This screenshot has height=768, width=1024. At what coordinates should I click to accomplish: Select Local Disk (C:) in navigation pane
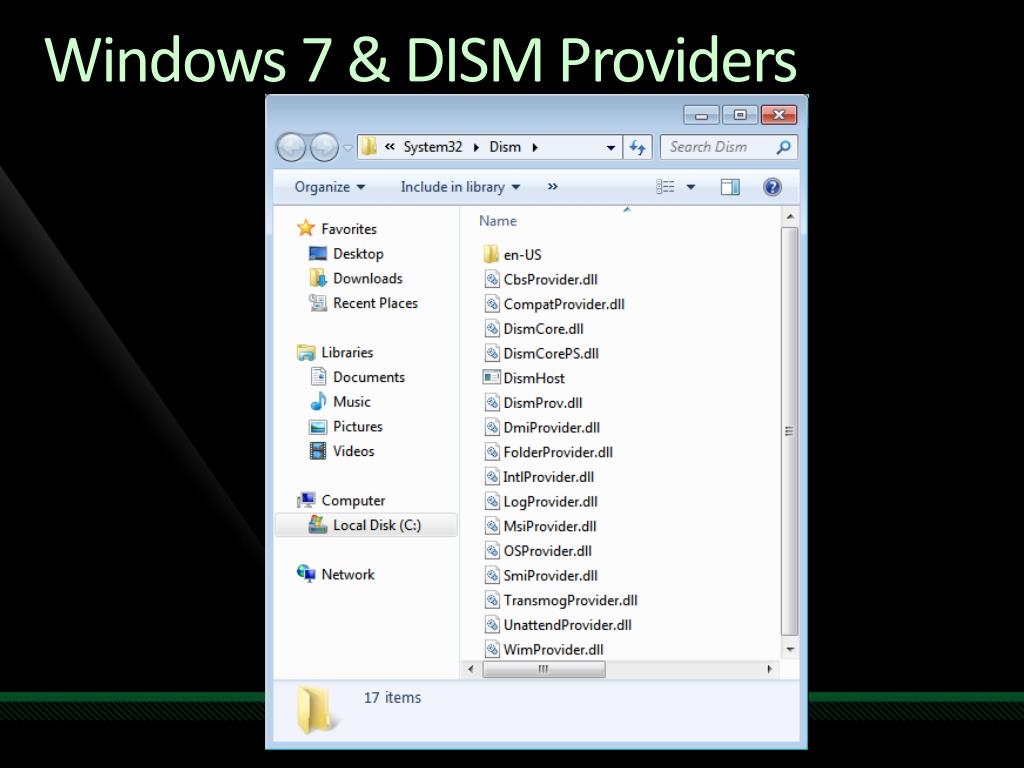tap(366, 526)
